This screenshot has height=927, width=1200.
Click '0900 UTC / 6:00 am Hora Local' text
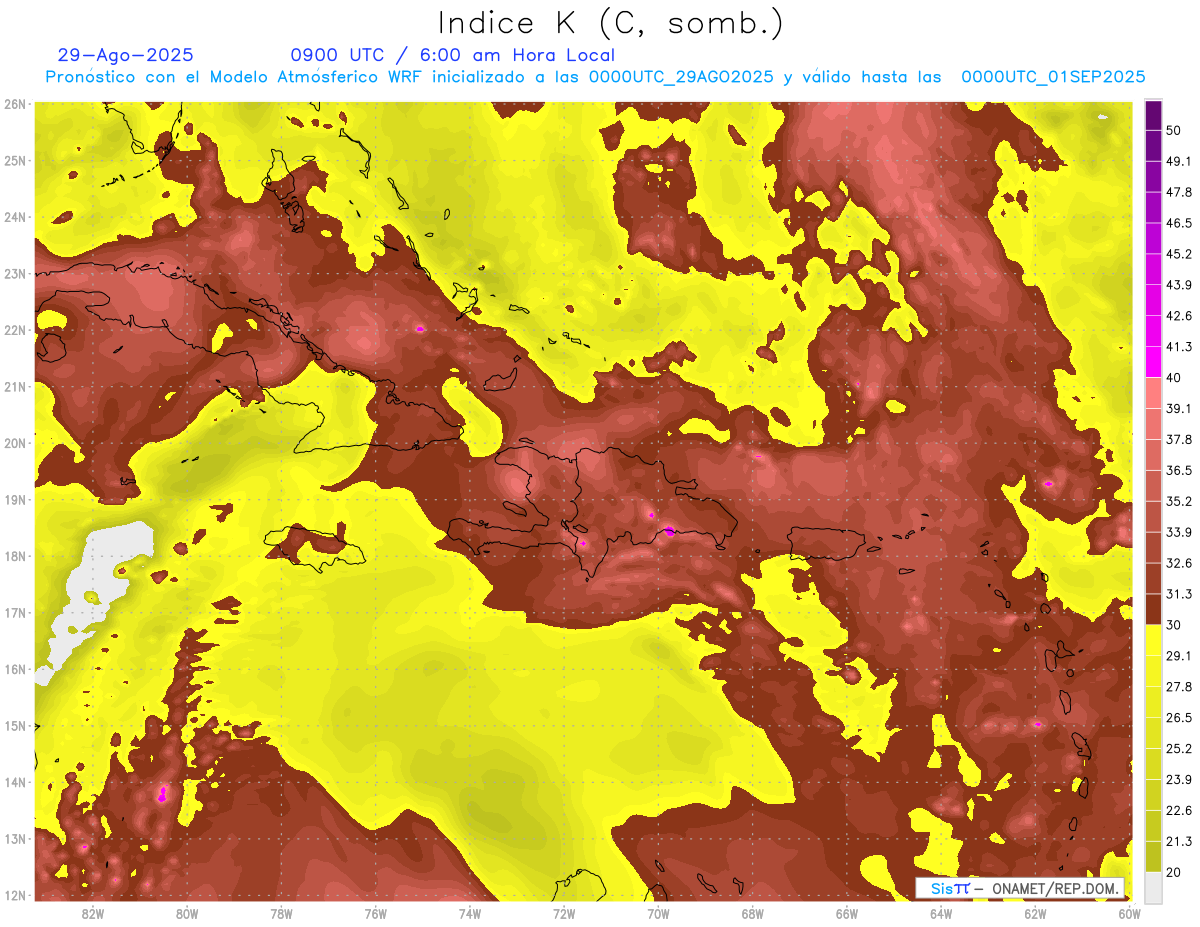point(452,55)
